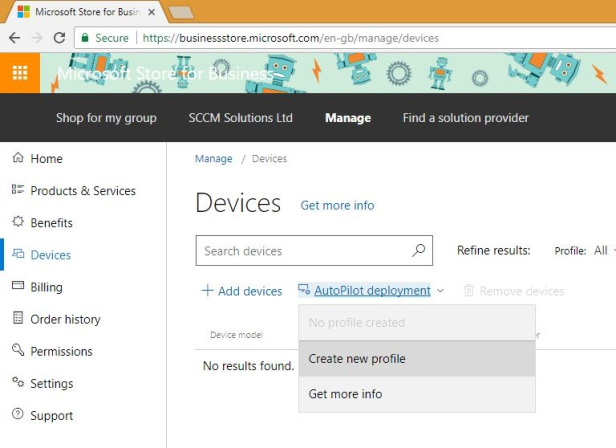Click the Order history icon in sidebar

pyautogui.click(x=17, y=319)
